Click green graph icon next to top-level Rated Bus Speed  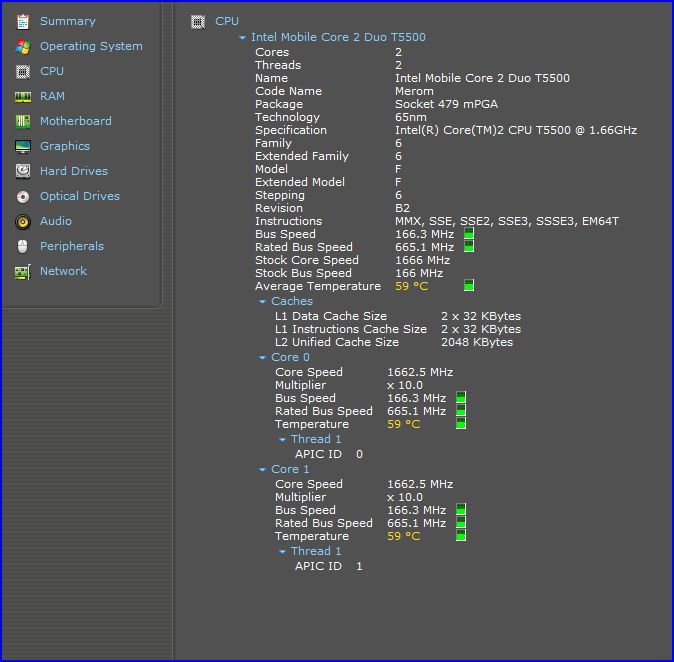469,246
